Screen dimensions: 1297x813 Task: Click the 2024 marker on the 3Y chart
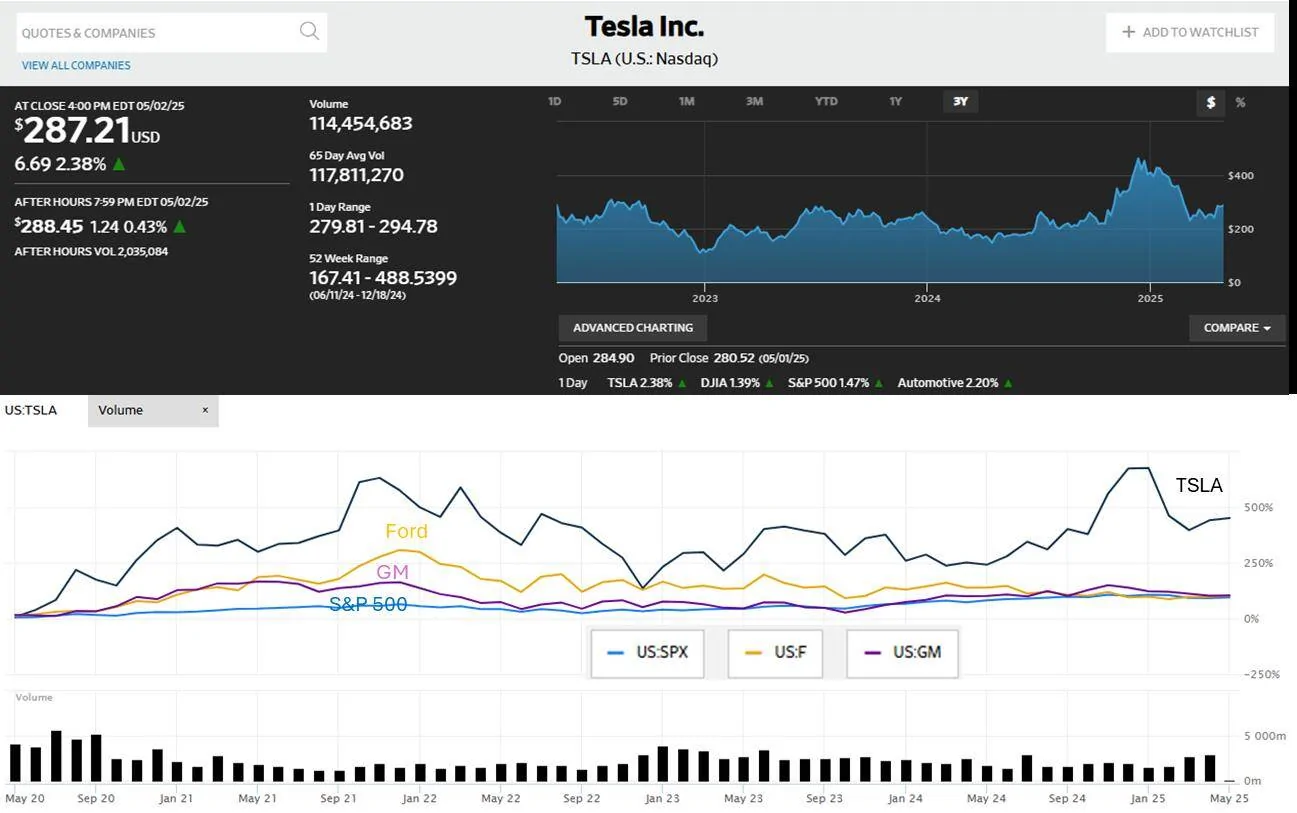click(927, 298)
